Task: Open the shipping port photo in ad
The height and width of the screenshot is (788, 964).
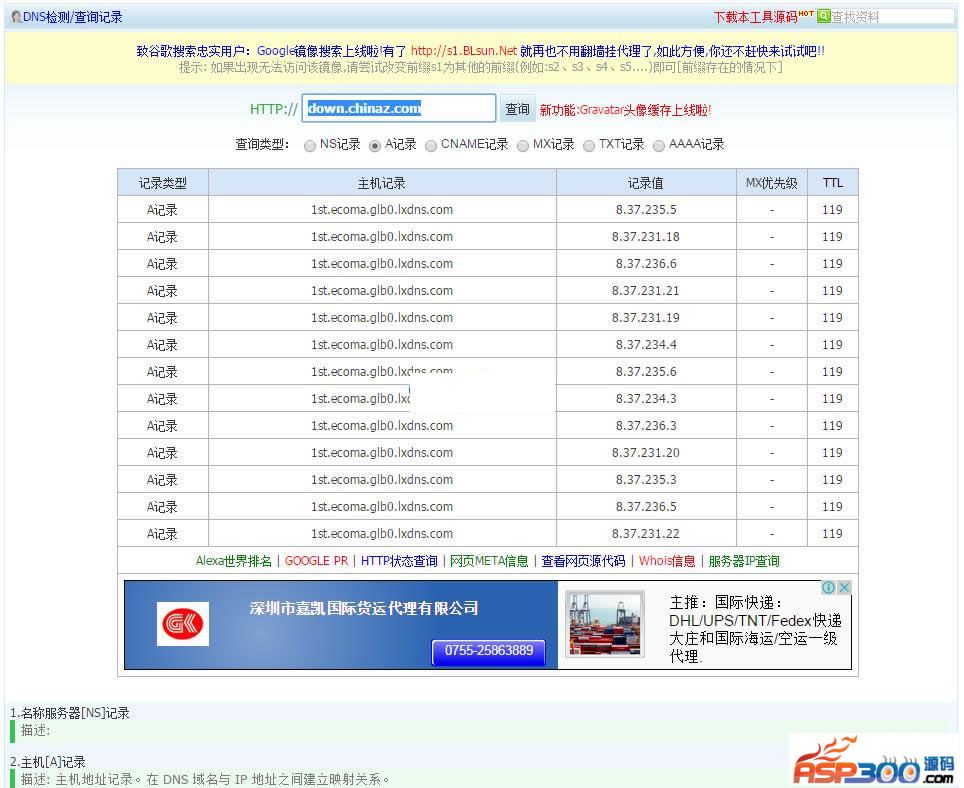Action: (604, 624)
